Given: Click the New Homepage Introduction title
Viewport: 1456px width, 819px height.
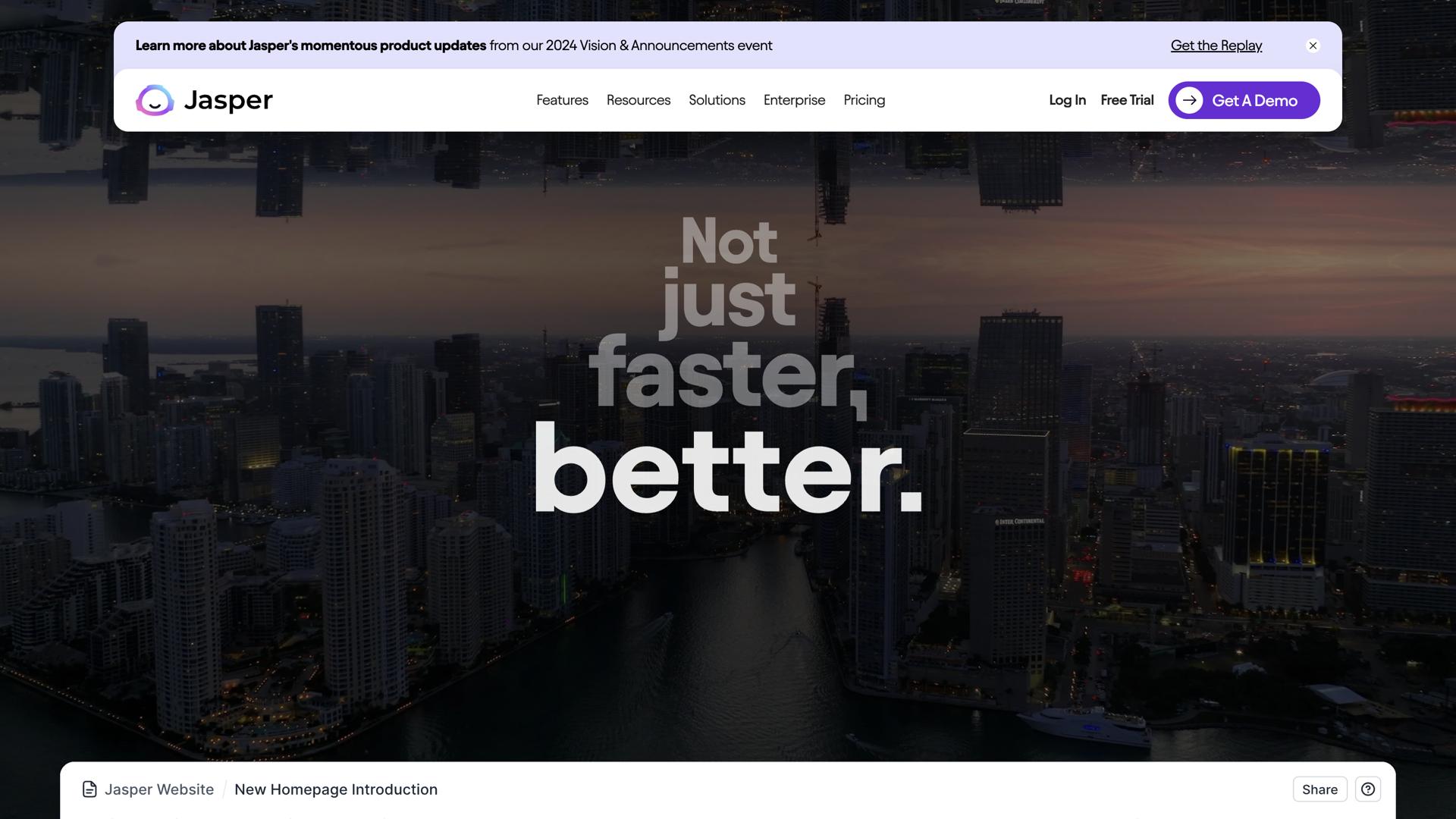Looking at the screenshot, I should tap(335, 789).
